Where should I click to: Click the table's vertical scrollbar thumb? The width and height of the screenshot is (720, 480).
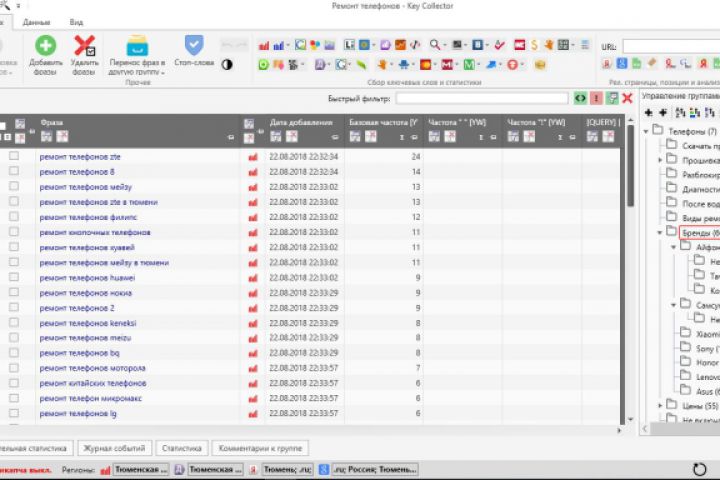tap(630, 165)
